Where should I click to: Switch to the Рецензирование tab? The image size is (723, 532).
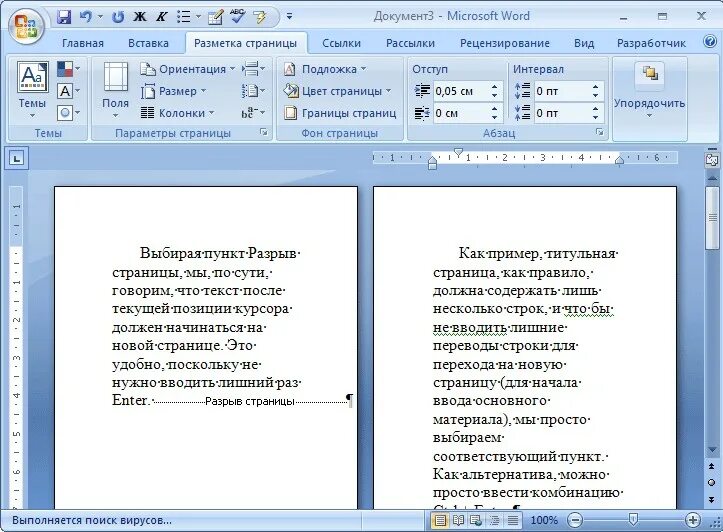505,43
